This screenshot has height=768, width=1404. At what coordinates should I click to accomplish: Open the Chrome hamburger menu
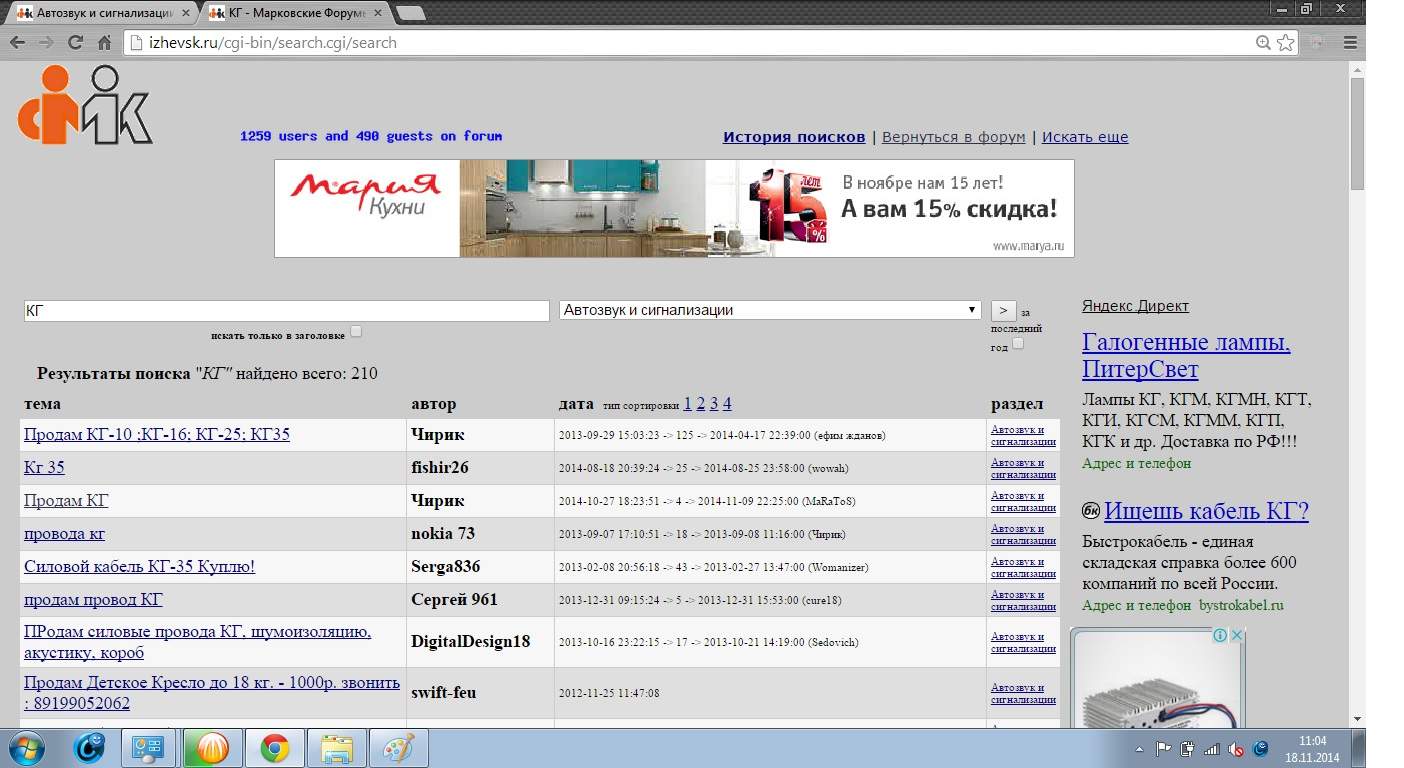point(1350,43)
